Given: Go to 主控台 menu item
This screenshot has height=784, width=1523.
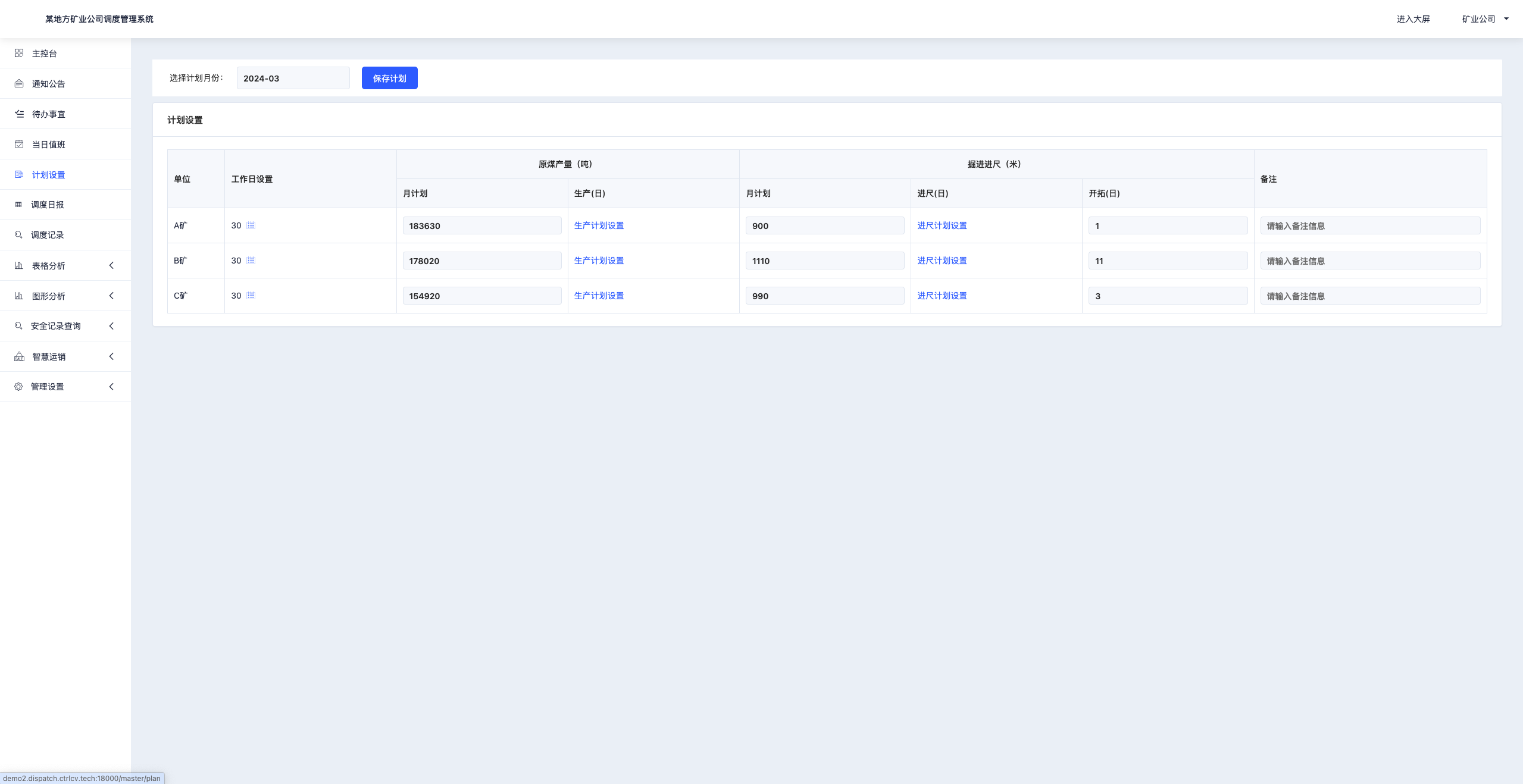Looking at the screenshot, I should (65, 54).
